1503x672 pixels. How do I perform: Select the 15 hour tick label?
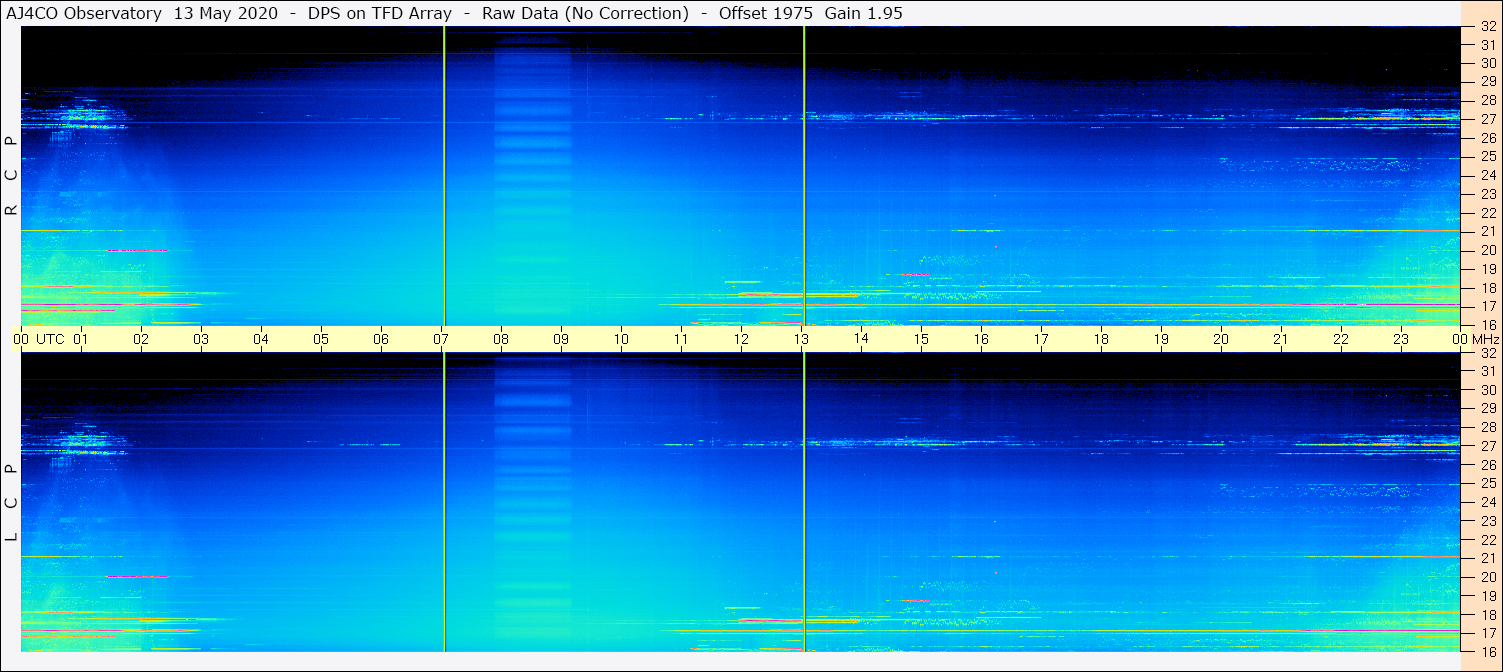coord(921,339)
